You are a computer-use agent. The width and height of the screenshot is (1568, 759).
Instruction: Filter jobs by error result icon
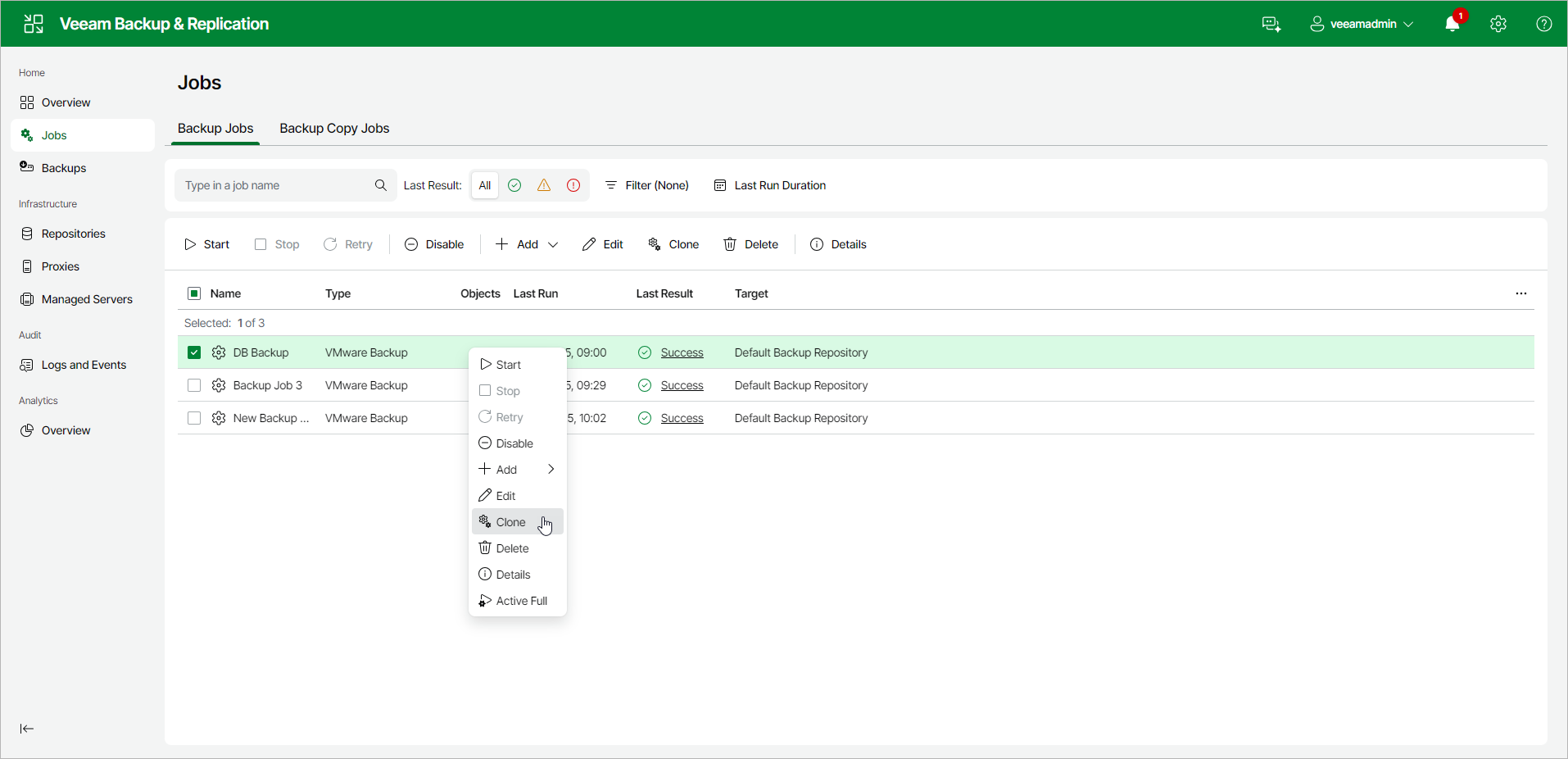pyautogui.click(x=573, y=185)
